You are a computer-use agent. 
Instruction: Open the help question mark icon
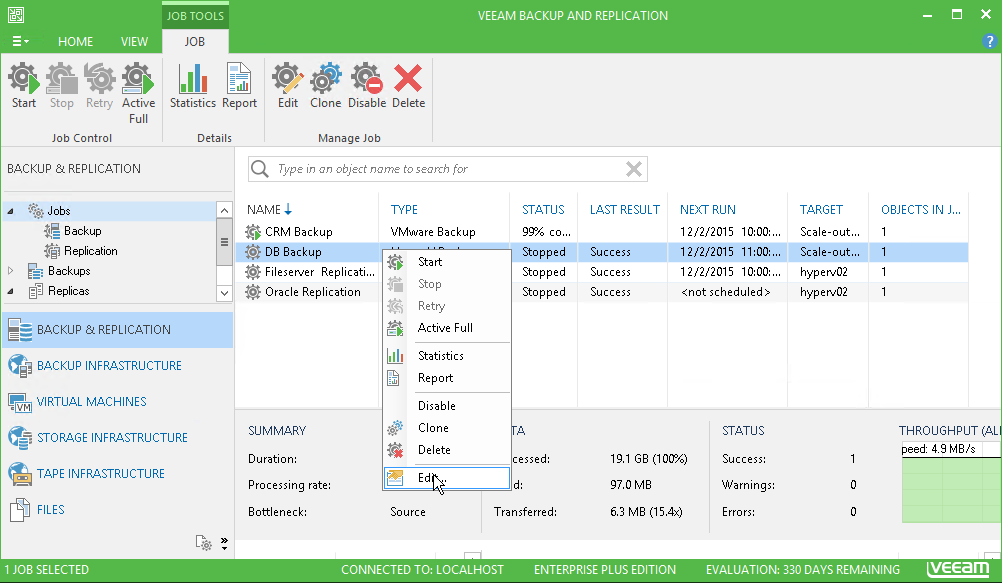click(x=989, y=42)
